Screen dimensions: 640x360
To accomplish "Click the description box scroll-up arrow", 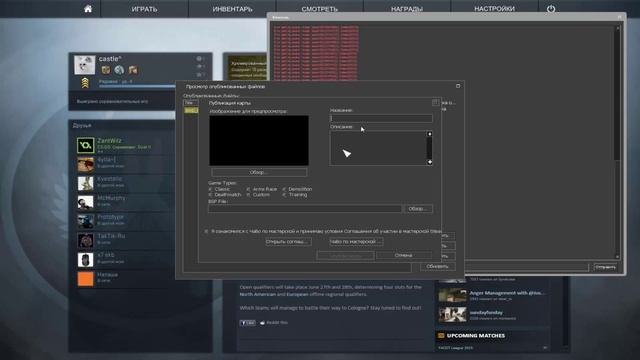I will (x=429, y=134).
